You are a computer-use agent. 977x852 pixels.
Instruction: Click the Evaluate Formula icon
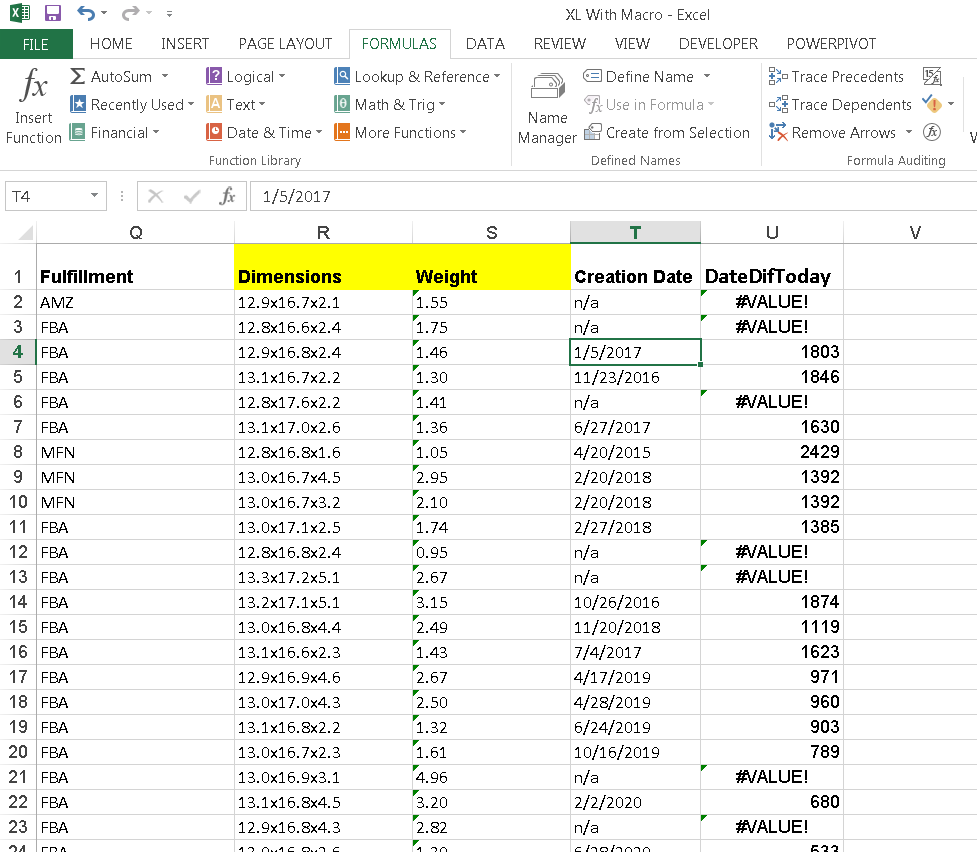click(x=932, y=132)
